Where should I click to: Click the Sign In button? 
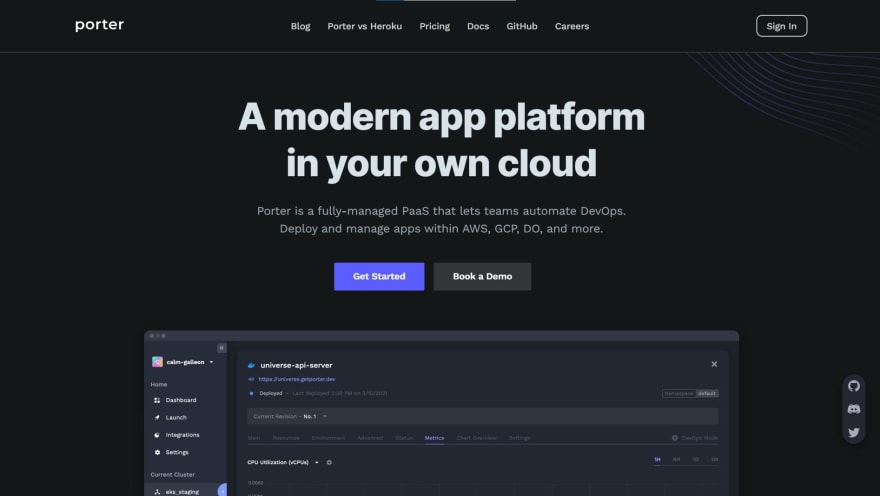point(781,26)
